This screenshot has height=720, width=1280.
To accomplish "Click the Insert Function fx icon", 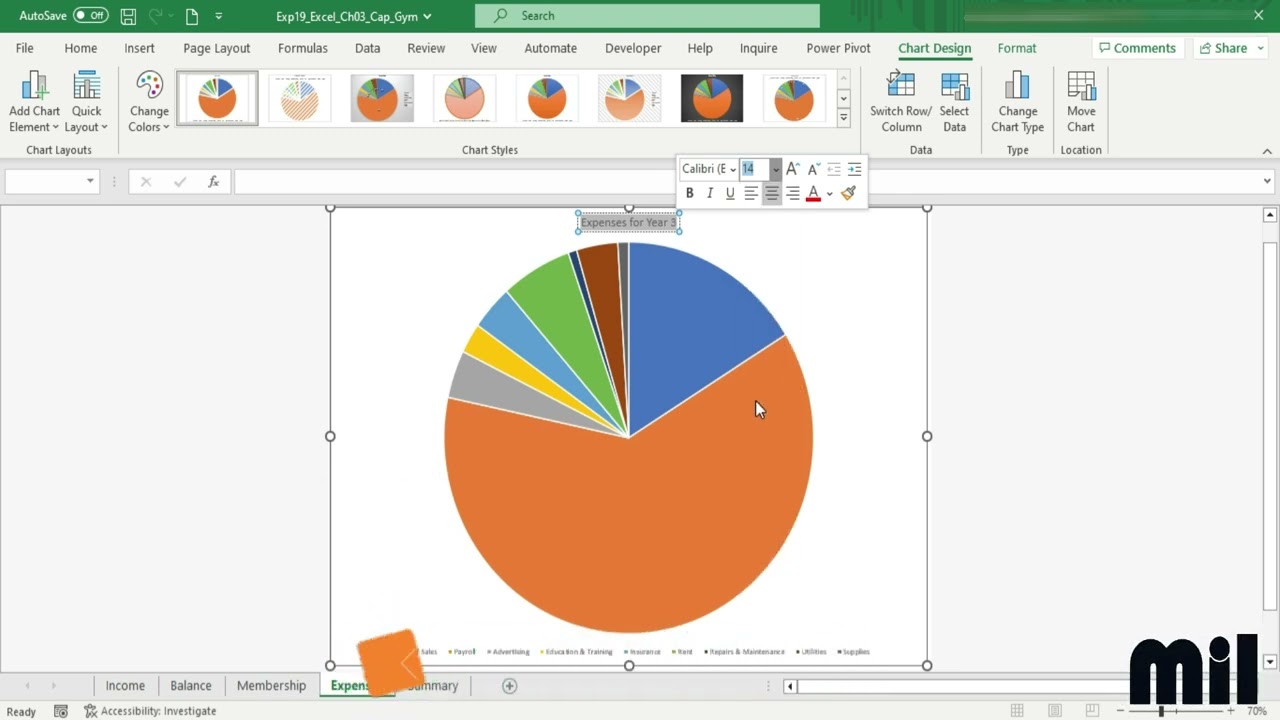I will 213,181.
